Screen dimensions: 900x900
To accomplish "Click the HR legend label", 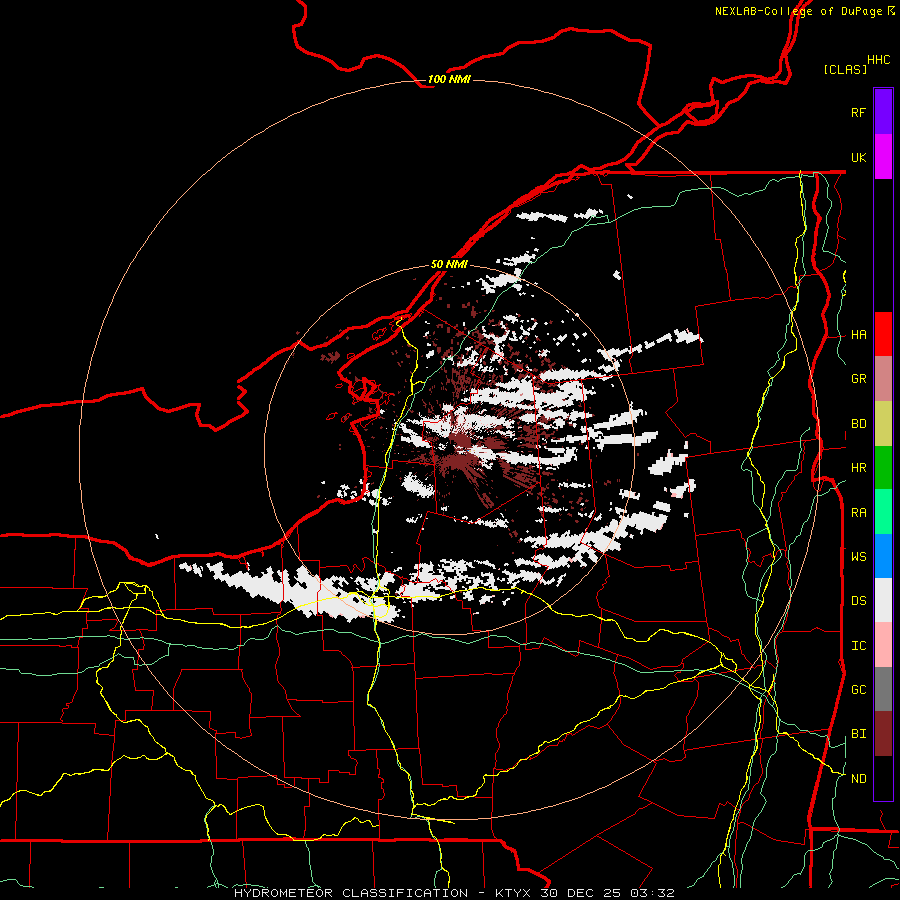I will tap(858, 468).
